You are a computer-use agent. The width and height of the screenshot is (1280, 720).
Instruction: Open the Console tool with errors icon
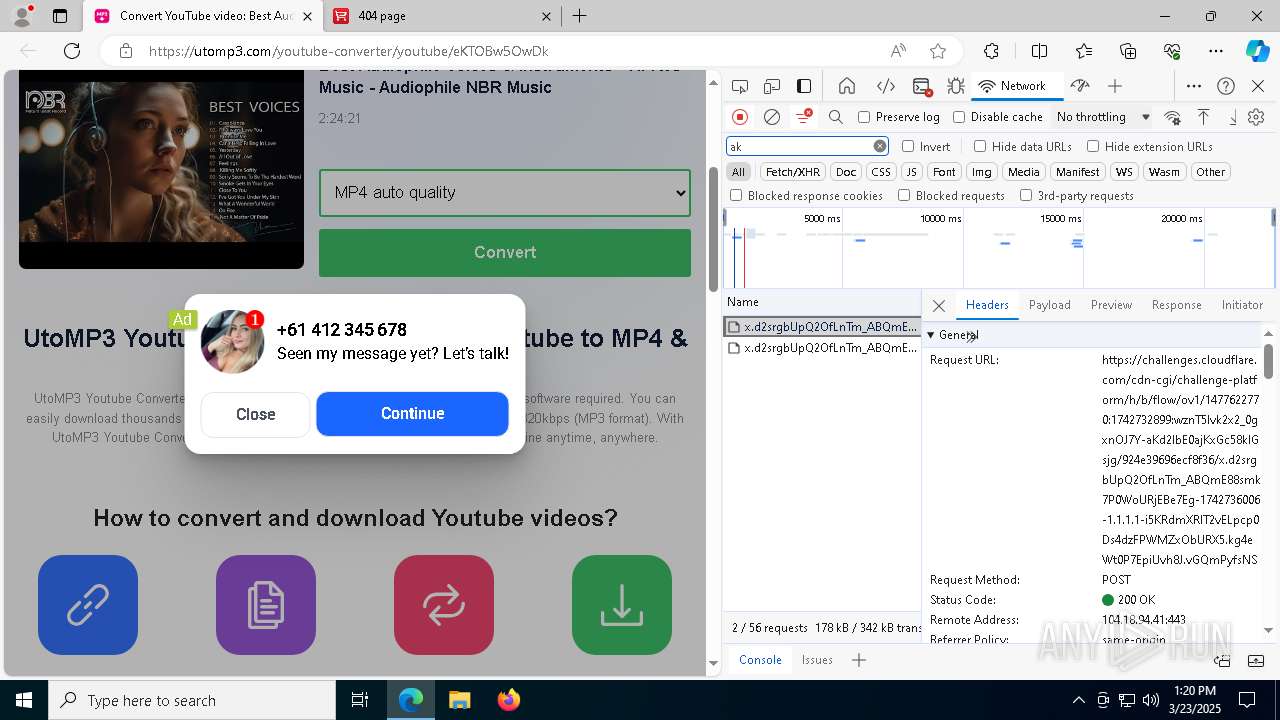click(x=922, y=86)
